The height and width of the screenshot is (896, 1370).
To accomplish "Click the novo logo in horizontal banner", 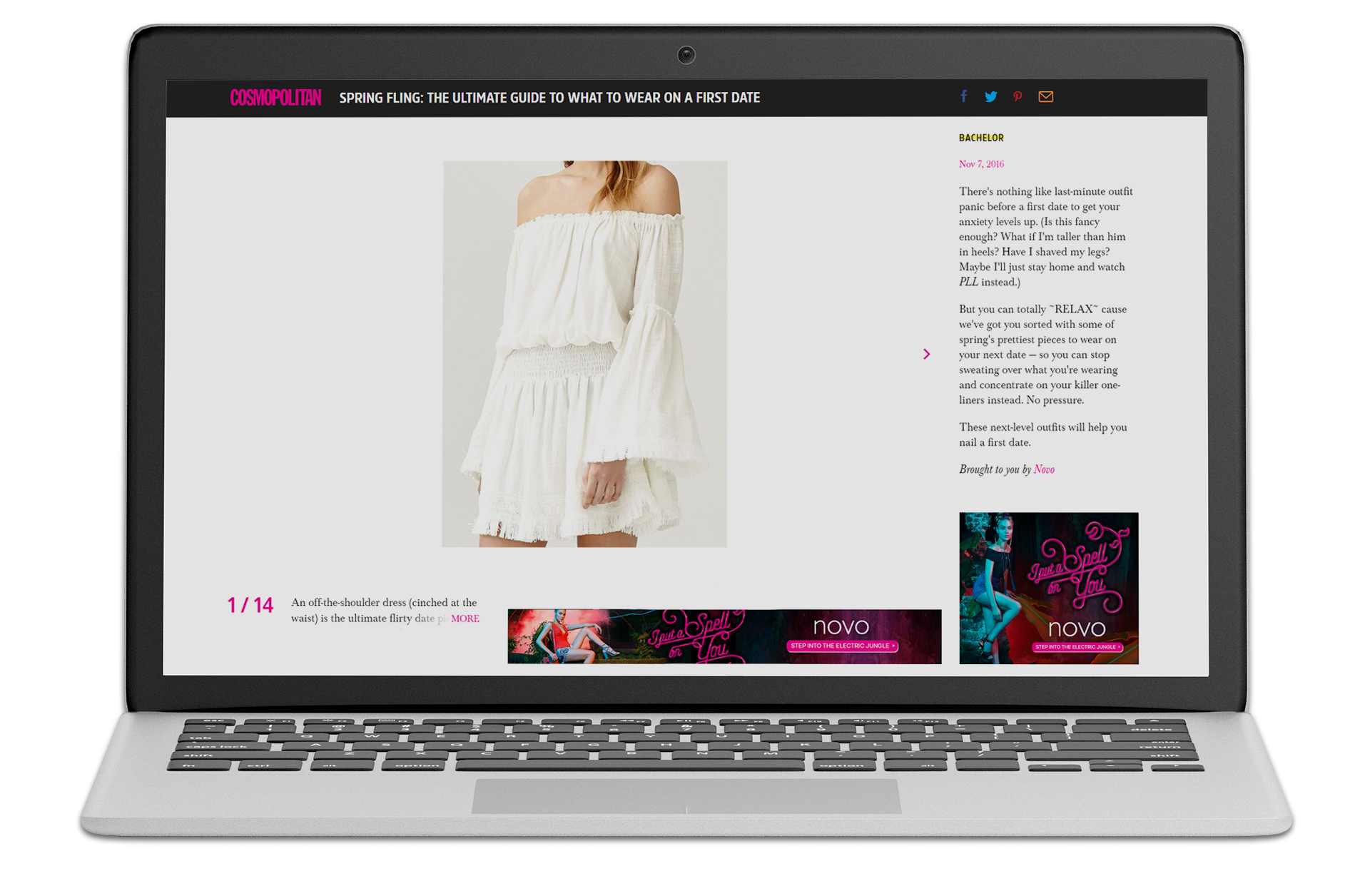I will pyautogui.click(x=841, y=626).
